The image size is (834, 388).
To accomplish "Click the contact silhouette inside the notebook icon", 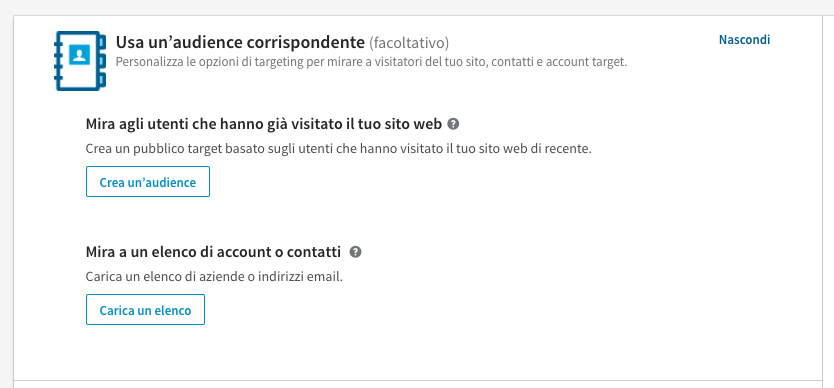I will pyautogui.click(x=80, y=55).
